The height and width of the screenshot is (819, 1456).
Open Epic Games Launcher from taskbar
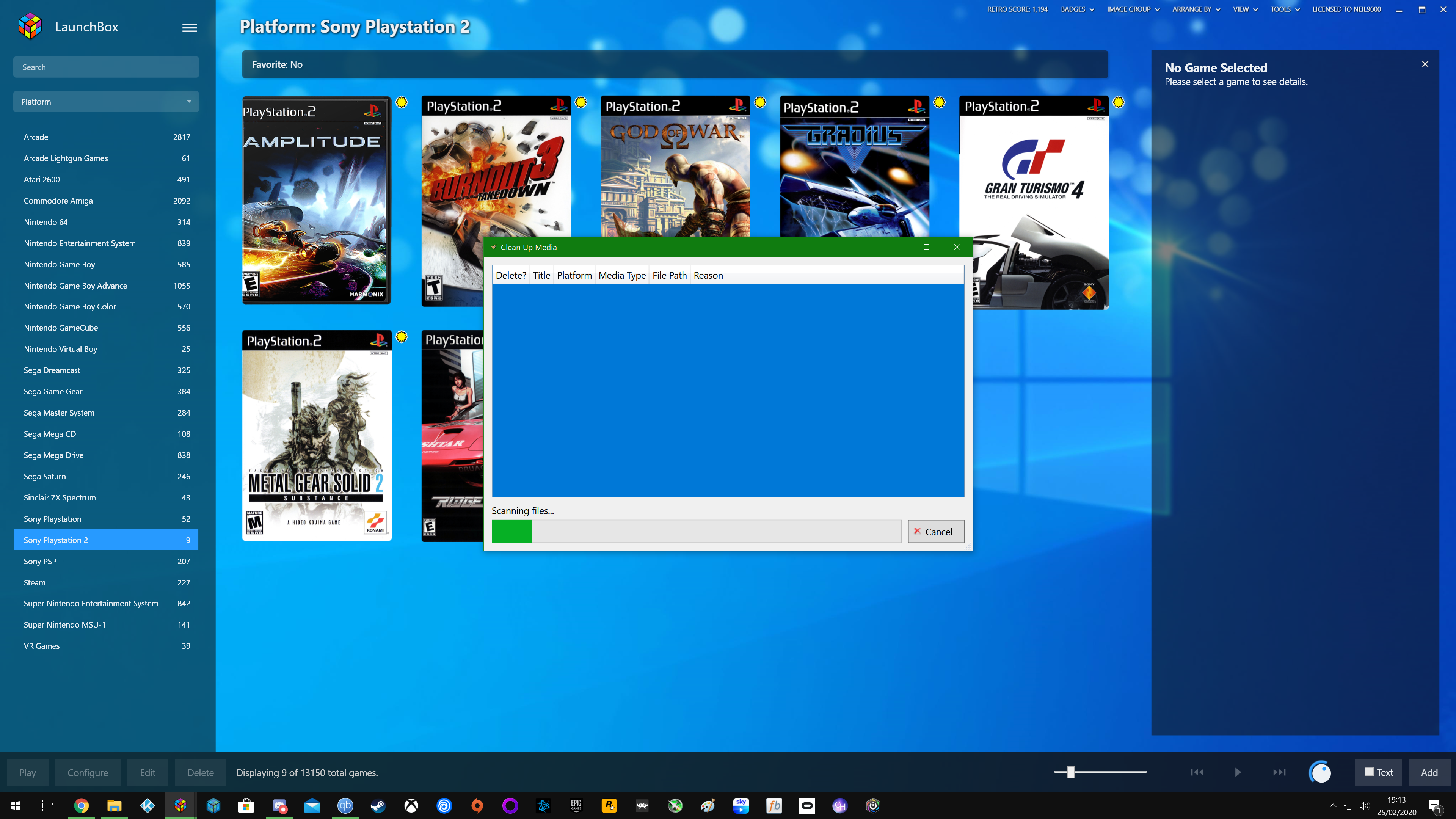coord(576,805)
